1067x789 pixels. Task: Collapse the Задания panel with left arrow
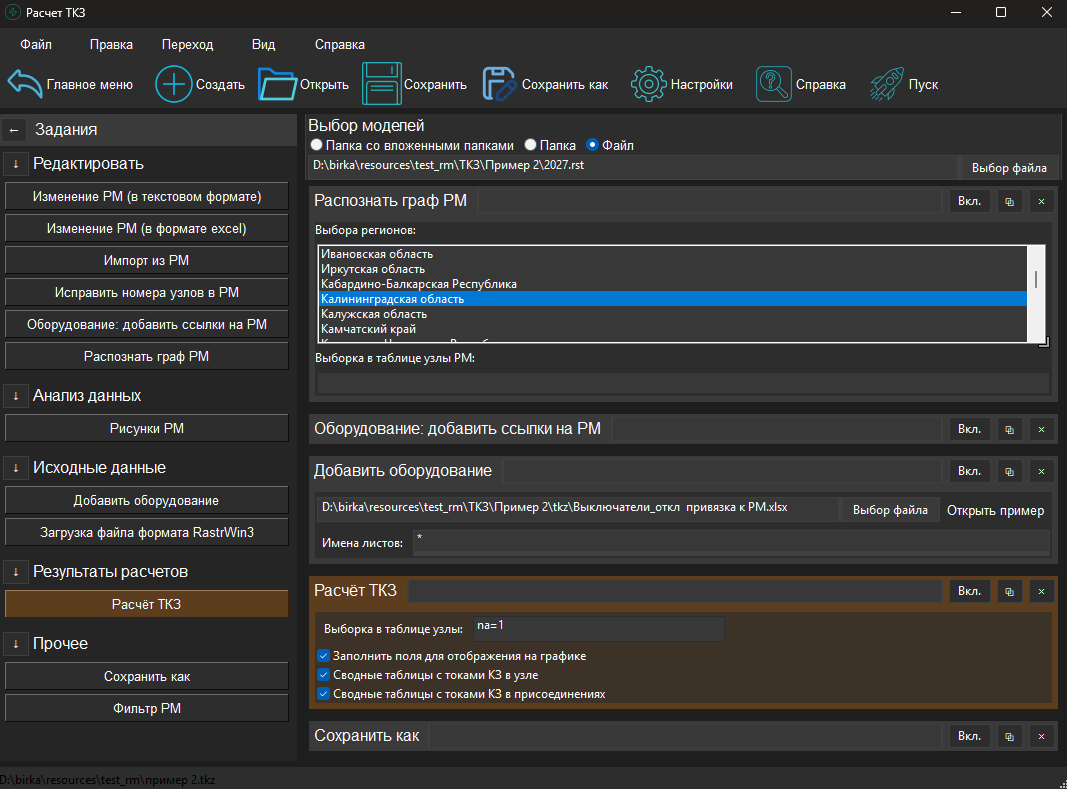click(14, 130)
